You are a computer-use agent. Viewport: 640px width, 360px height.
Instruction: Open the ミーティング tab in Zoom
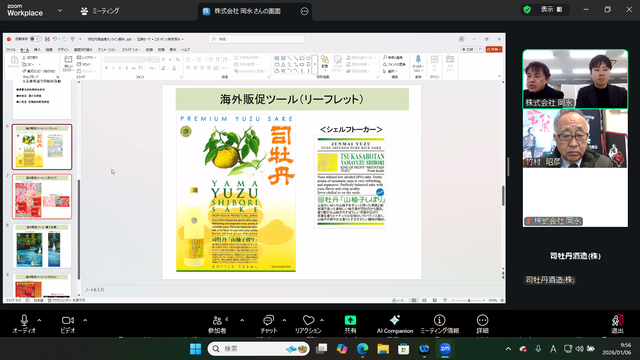pyautogui.click(x=100, y=11)
